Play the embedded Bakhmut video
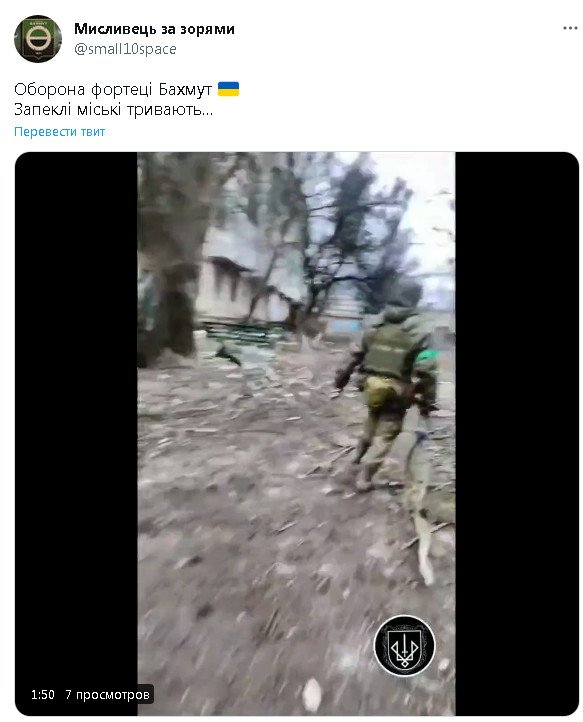Image resolution: width=583 pixels, height=722 pixels. click(x=297, y=433)
